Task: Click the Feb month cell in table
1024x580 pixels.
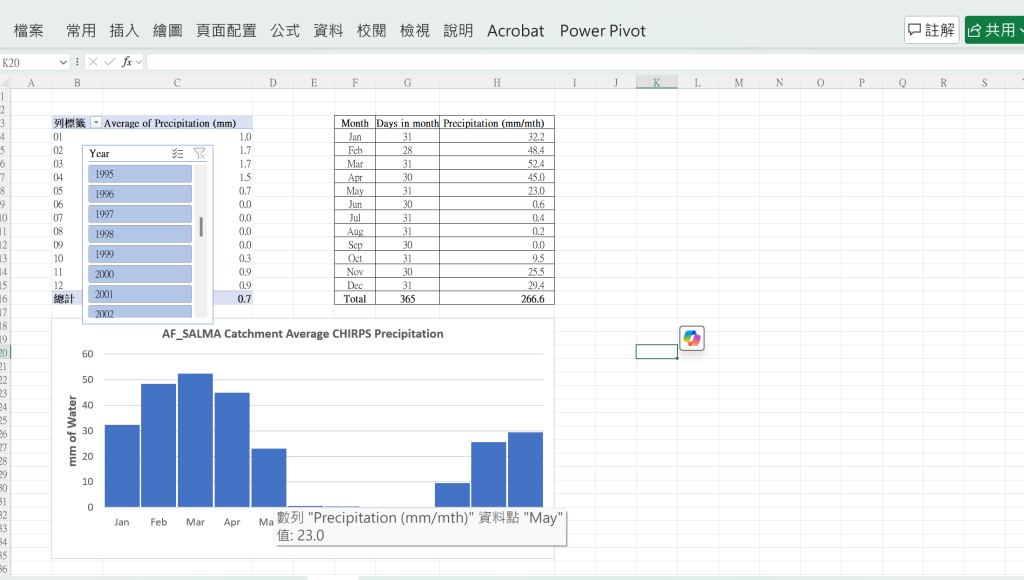Action: point(355,150)
